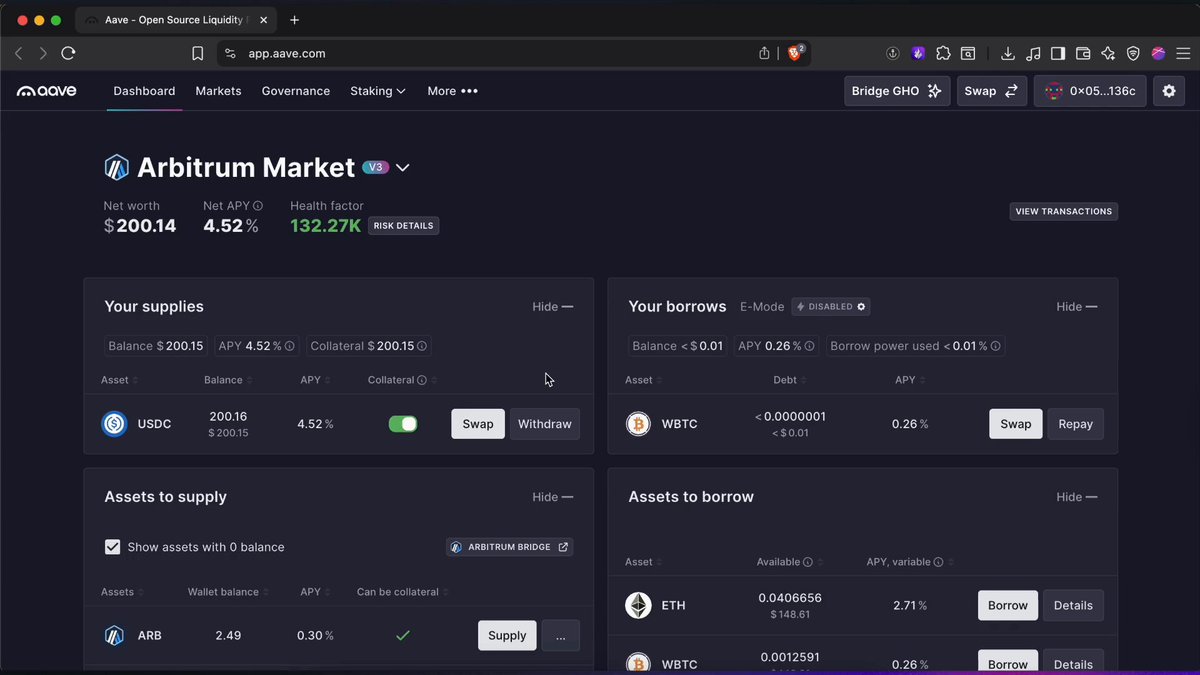The width and height of the screenshot is (1200, 675).
Task: Collapse Assets to borrow with Hide
Action: 1077,497
